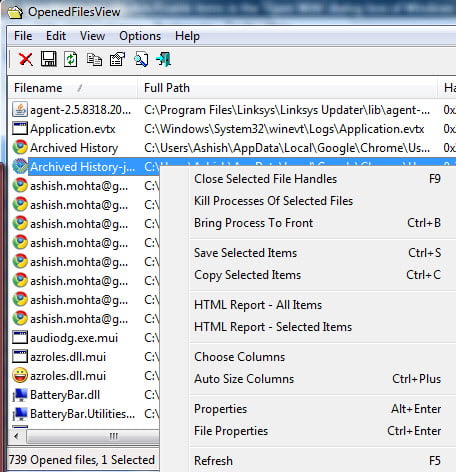Click the horizontal scrollbar thumb
The width and height of the screenshot is (456, 472).
point(93,436)
